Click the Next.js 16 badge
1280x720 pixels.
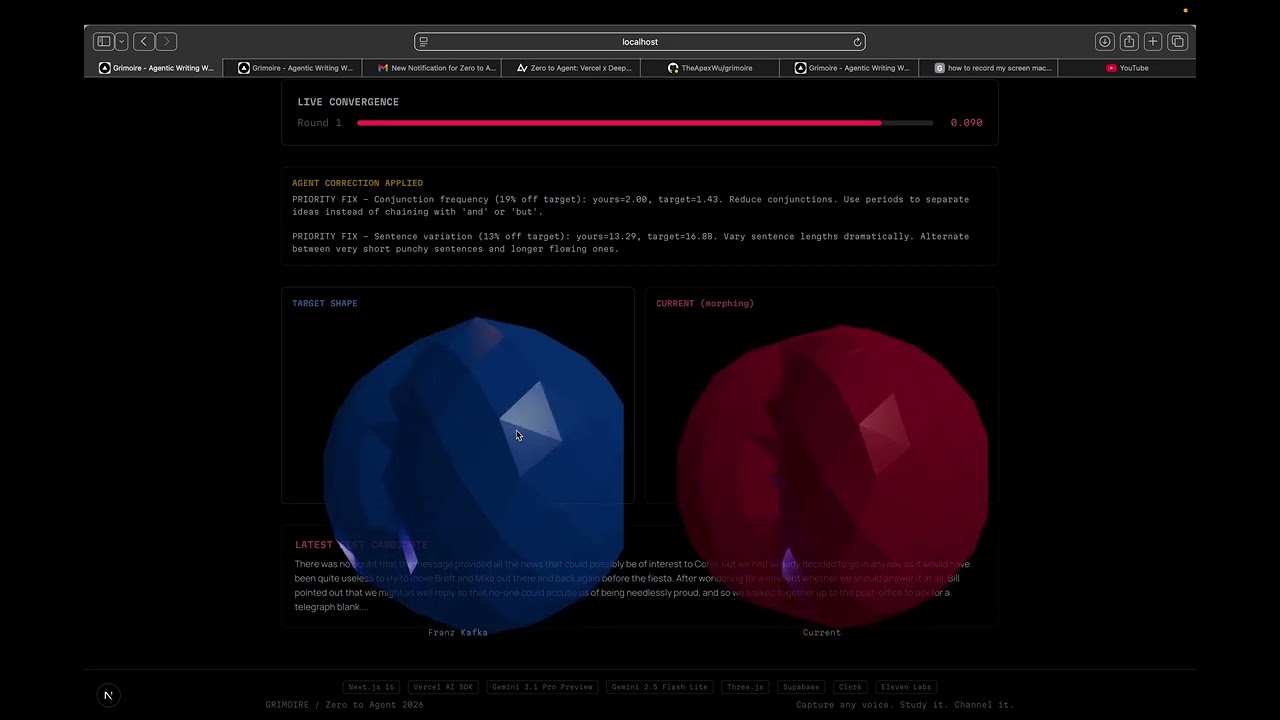(371, 687)
